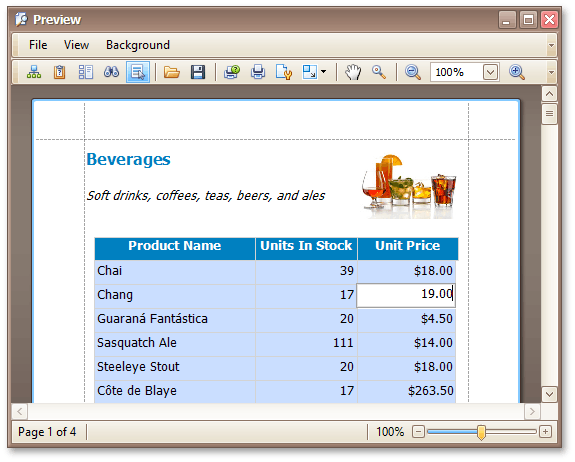This screenshot has height=462, width=575.
Task: Open the Document Map icon
Action: (x=34, y=72)
